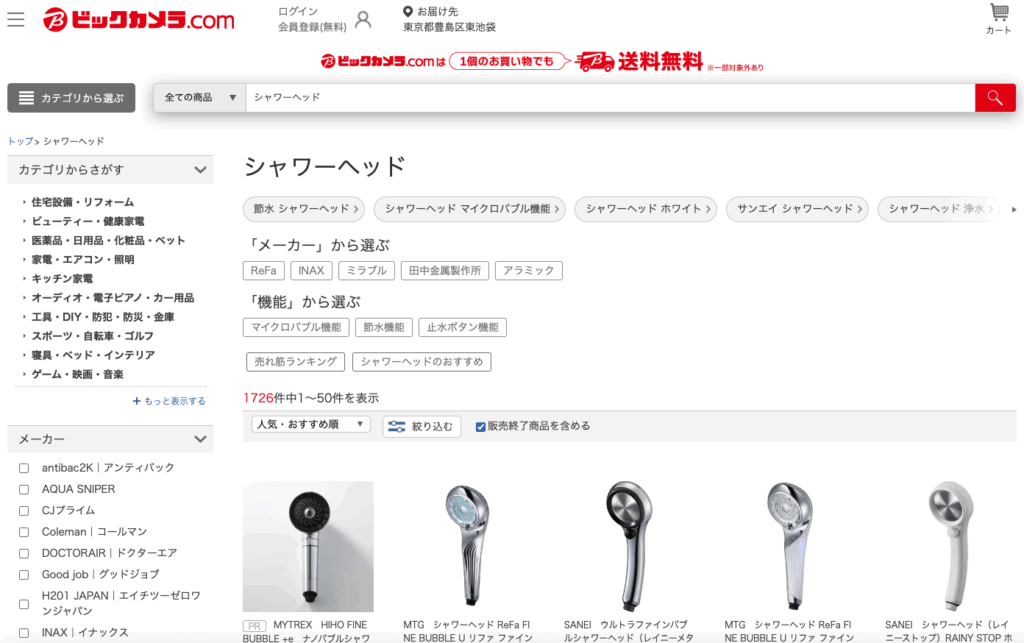Open the 人気・おすすめ順 sort dropdown
The height and width of the screenshot is (643, 1024).
coord(311,424)
